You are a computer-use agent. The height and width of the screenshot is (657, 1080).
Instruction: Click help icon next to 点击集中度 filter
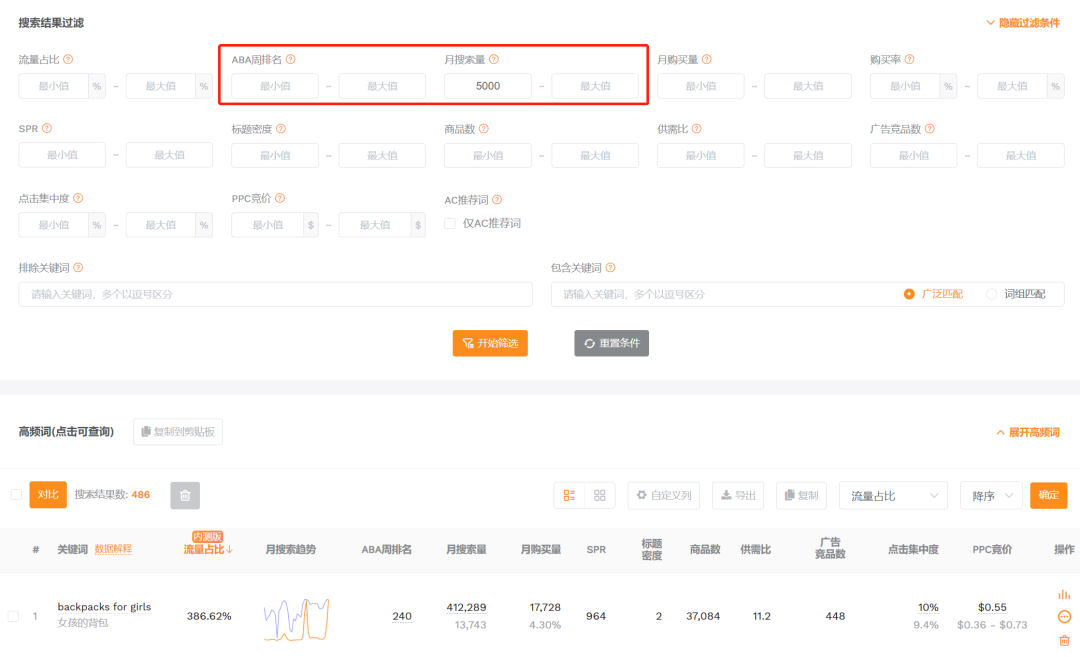click(x=79, y=198)
